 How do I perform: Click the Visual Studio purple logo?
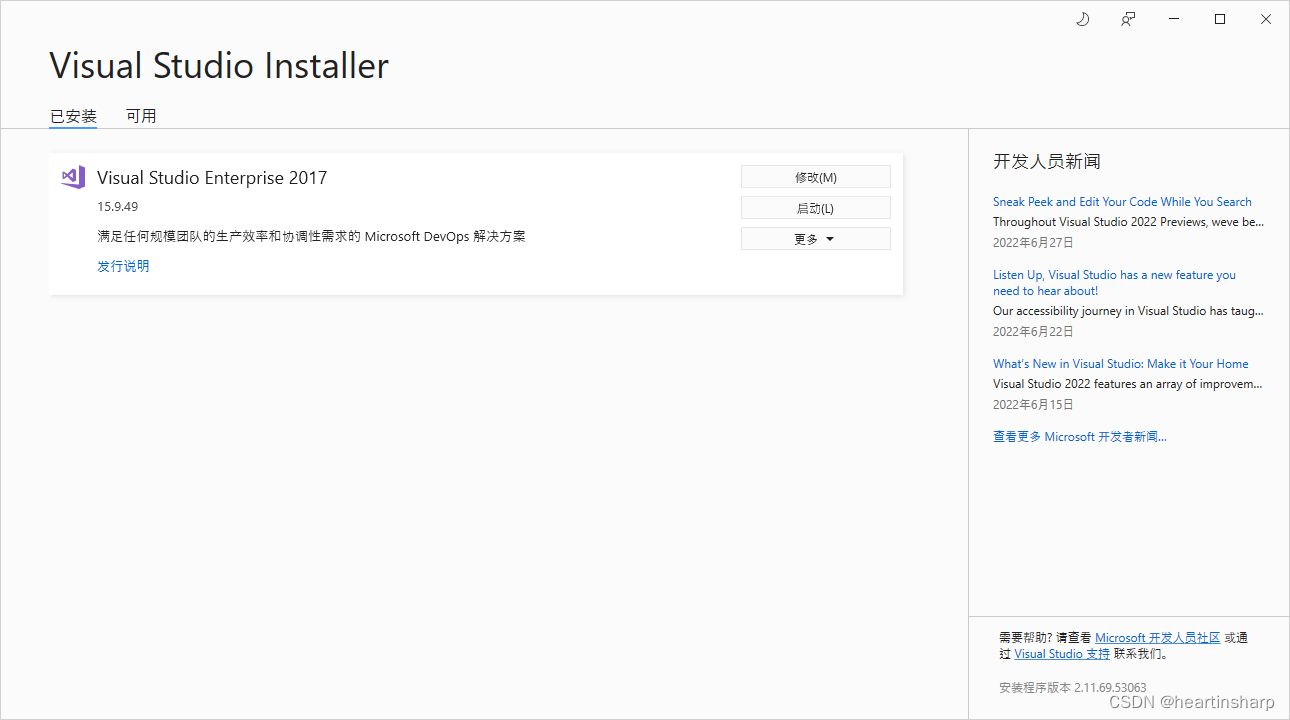tap(73, 177)
